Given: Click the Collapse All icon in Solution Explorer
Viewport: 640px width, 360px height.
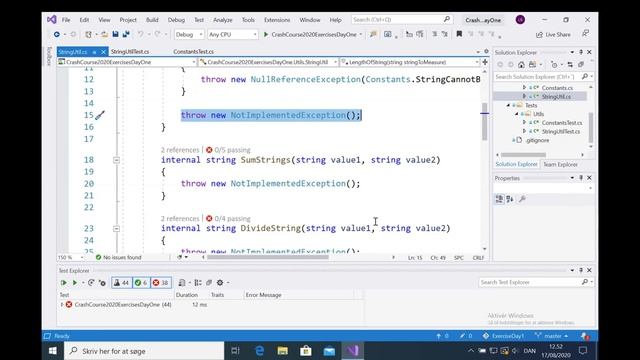Looking at the screenshot, I should point(581,64).
